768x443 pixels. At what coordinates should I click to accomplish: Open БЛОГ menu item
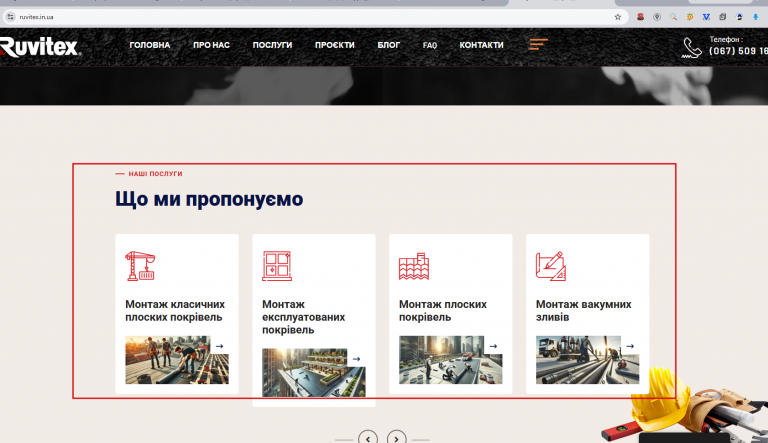(x=388, y=45)
